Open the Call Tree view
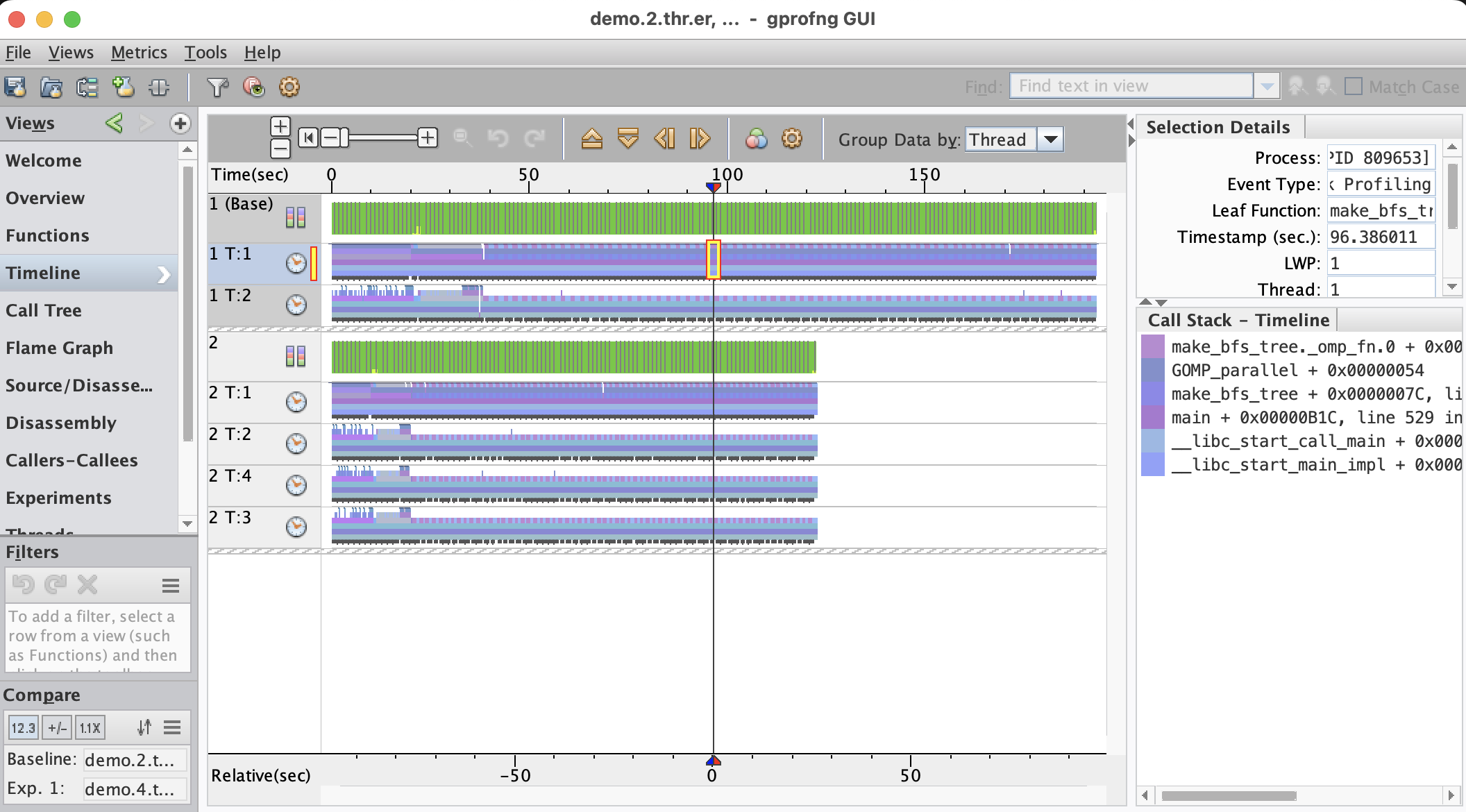1466x812 pixels. (x=44, y=310)
